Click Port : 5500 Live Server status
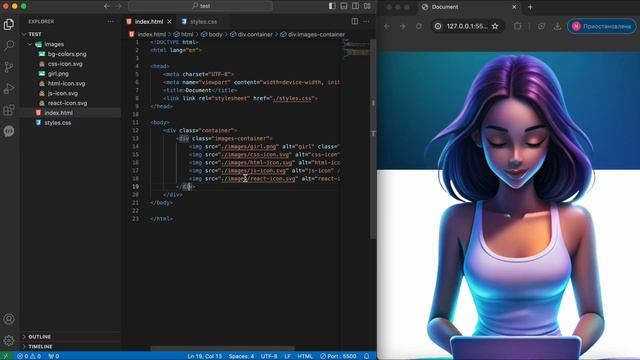This screenshot has height=360, width=640. (338, 356)
